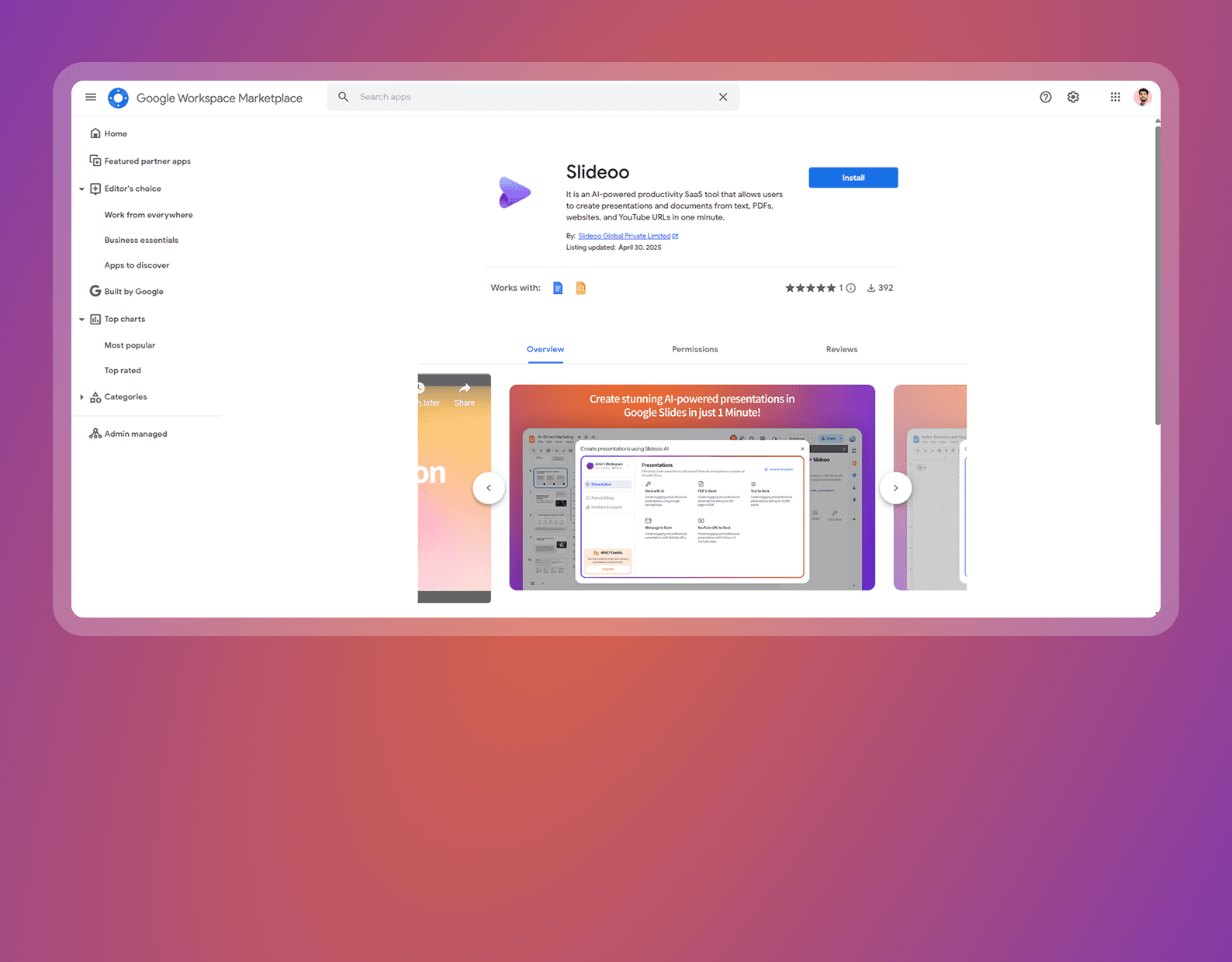Select Most popular

(x=130, y=345)
